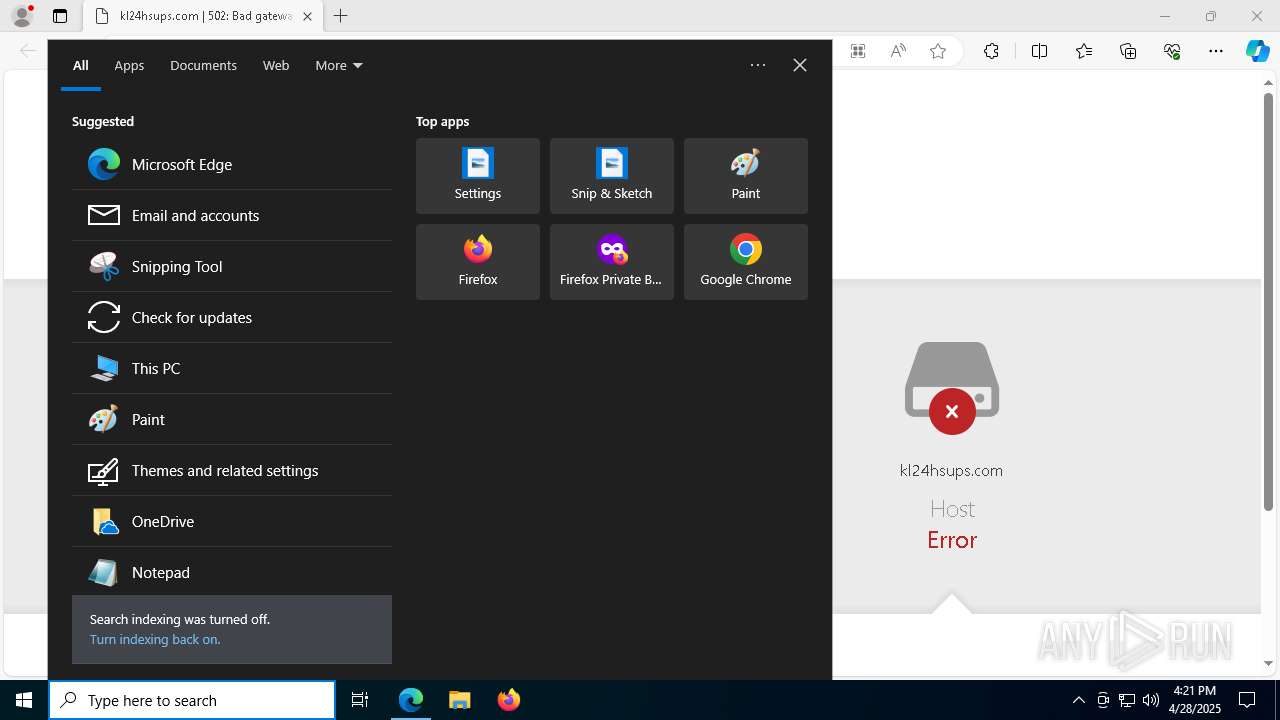Viewport: 1280px width, 720px height.
Task: Click Turn indexing back on link
Action: coord(155,639)
